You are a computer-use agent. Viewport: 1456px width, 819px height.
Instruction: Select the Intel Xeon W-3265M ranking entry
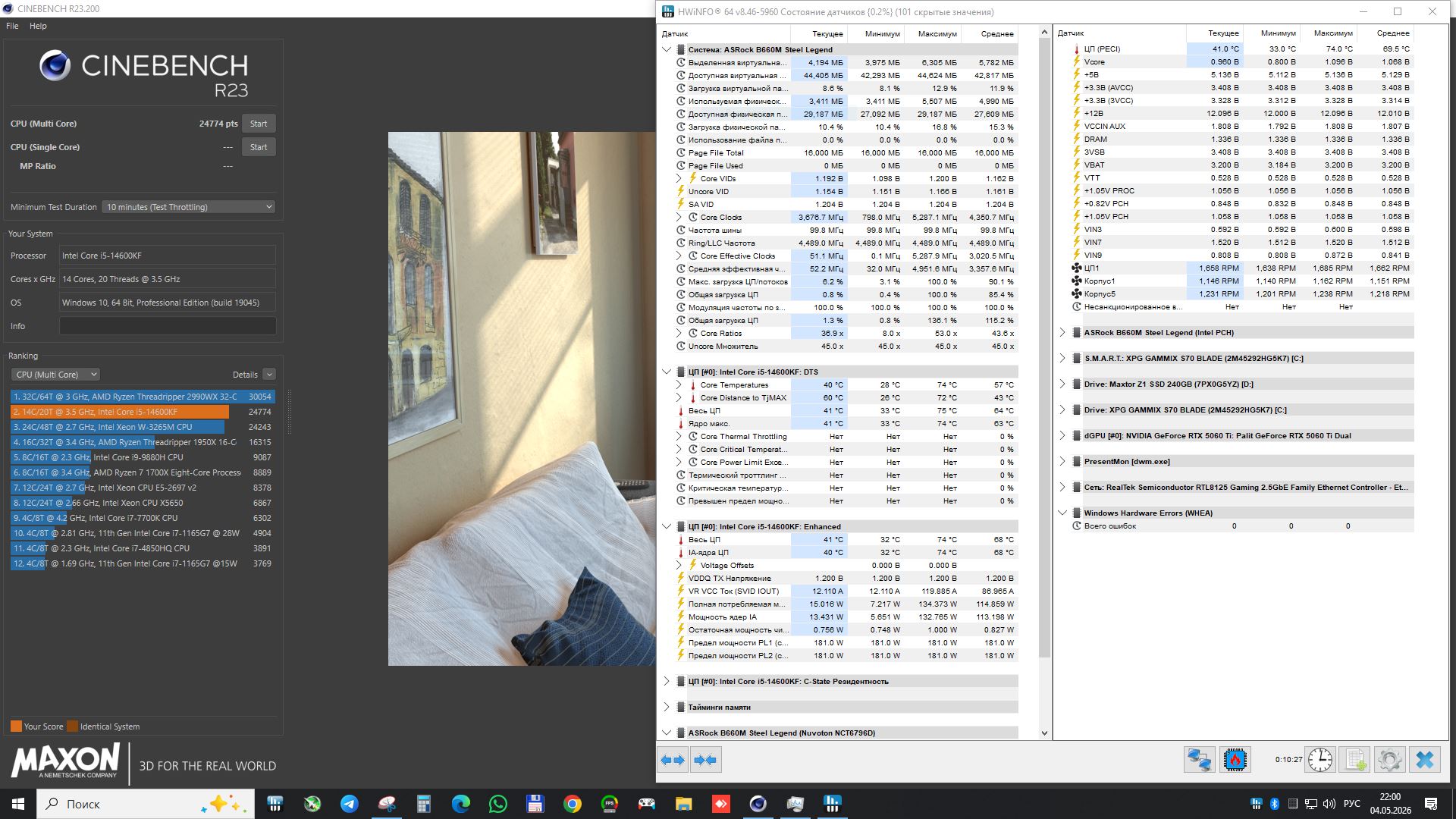143,427
